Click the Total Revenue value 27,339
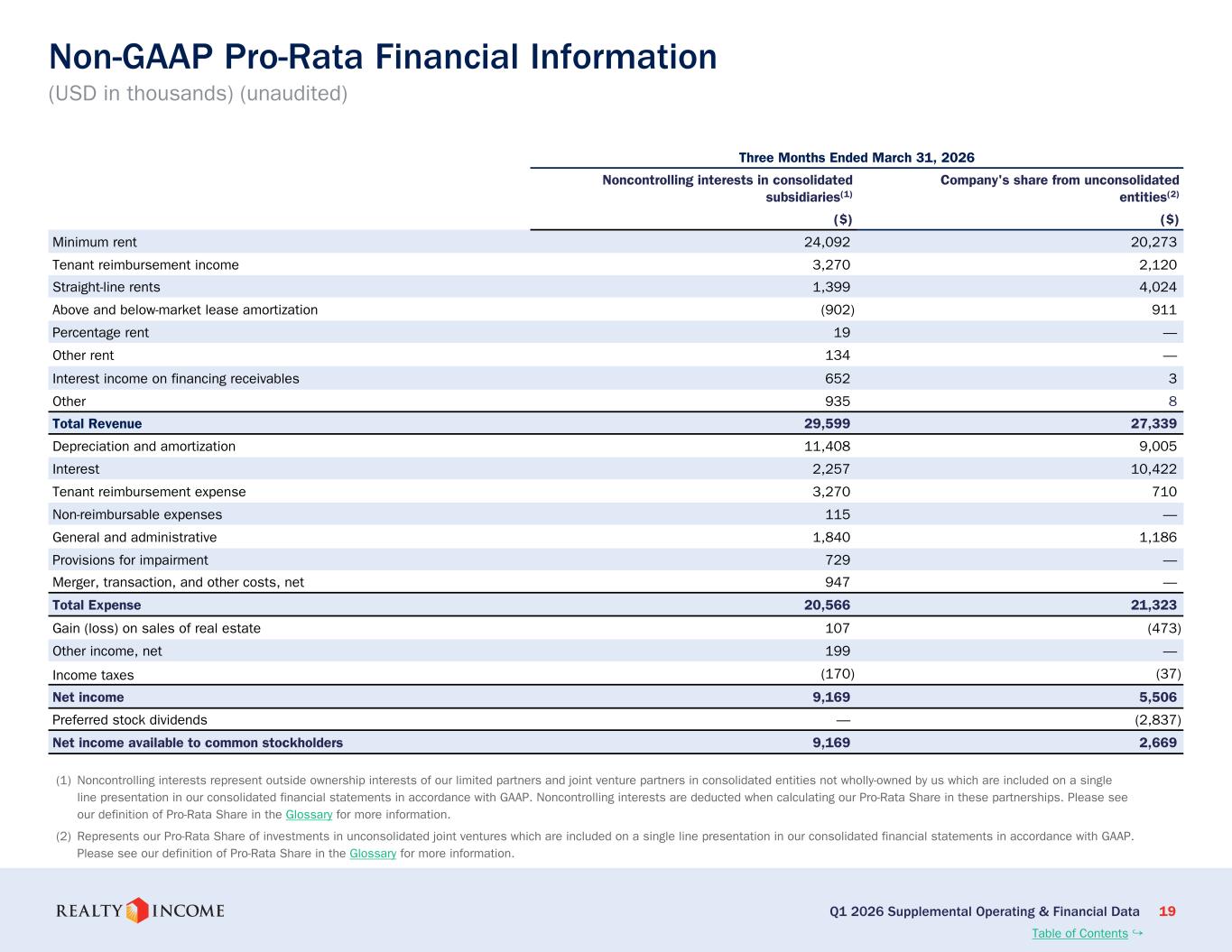 click(1153, 423)
